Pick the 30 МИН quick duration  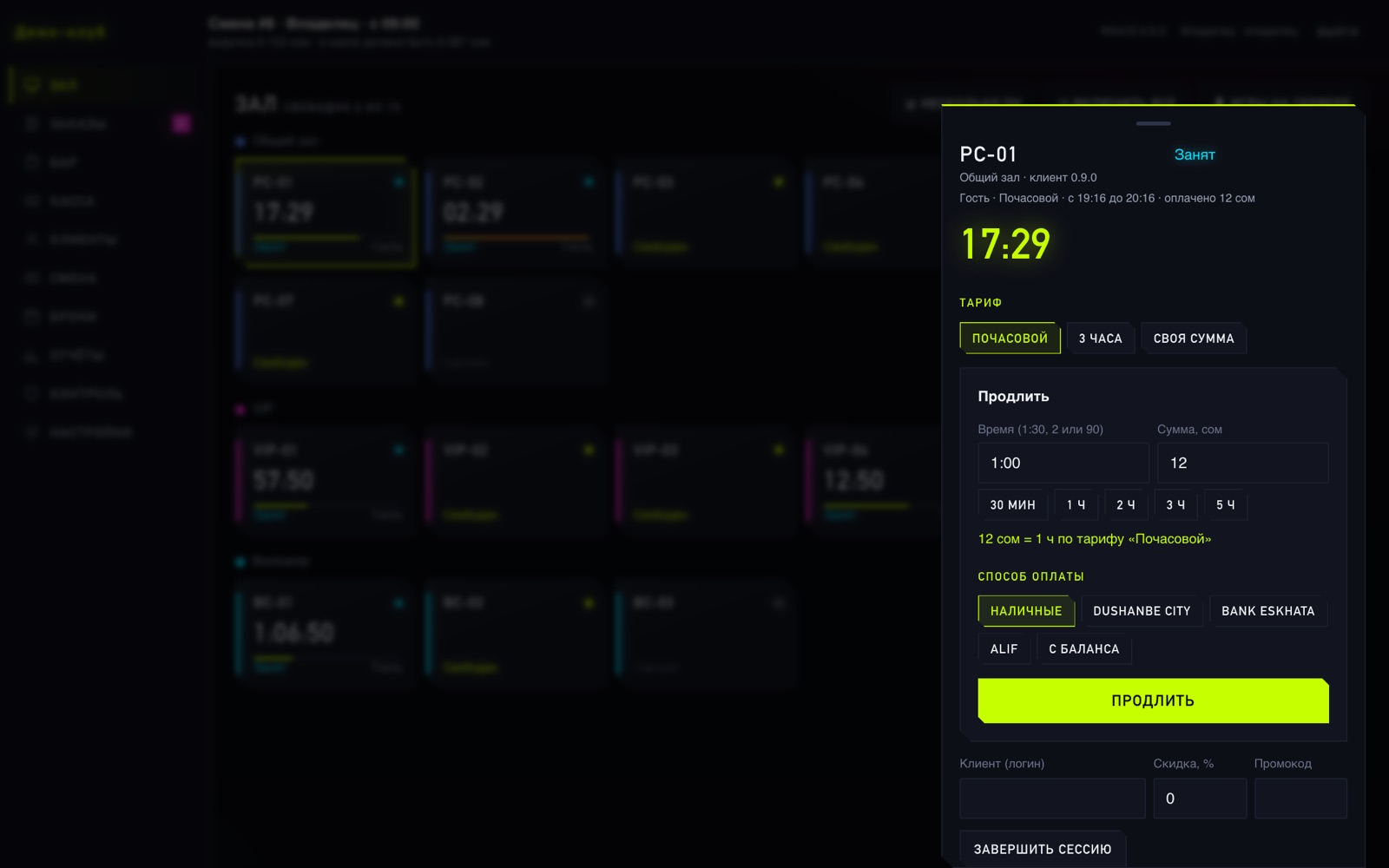click(x=1012, y=505)
